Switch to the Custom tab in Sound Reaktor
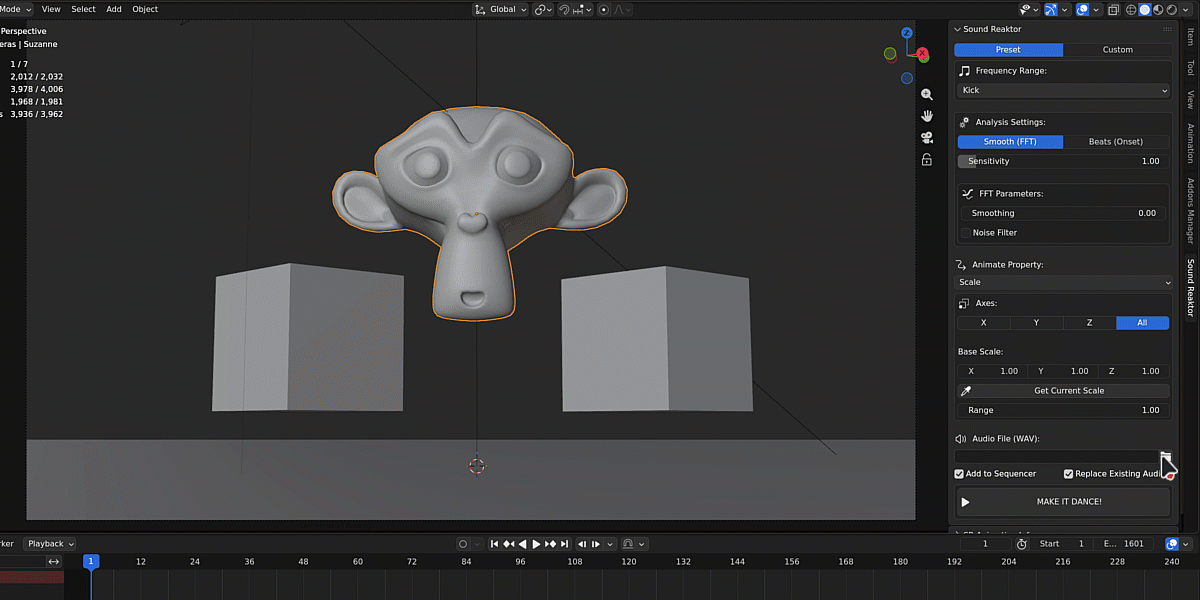The height and width of the screenshot is (600, 1200). pos(1118,50)
